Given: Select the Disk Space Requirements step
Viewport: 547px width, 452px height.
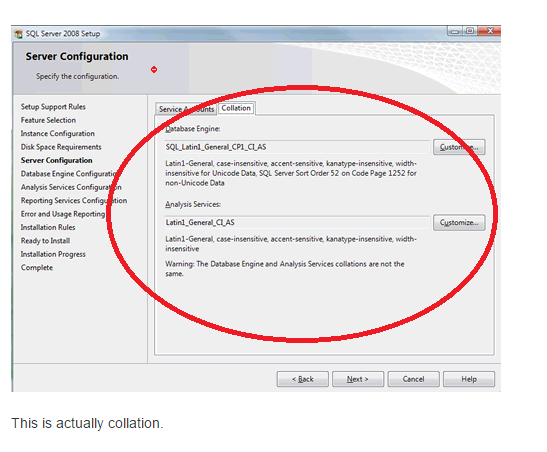Looking at the screenshot, I should (x=61, y=147).
